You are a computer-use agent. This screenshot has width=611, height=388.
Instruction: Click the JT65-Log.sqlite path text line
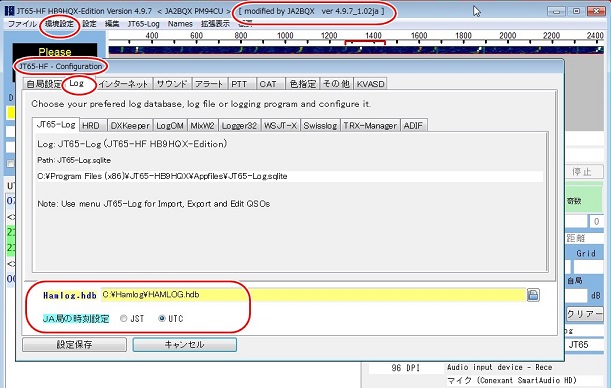click(290, 176)
